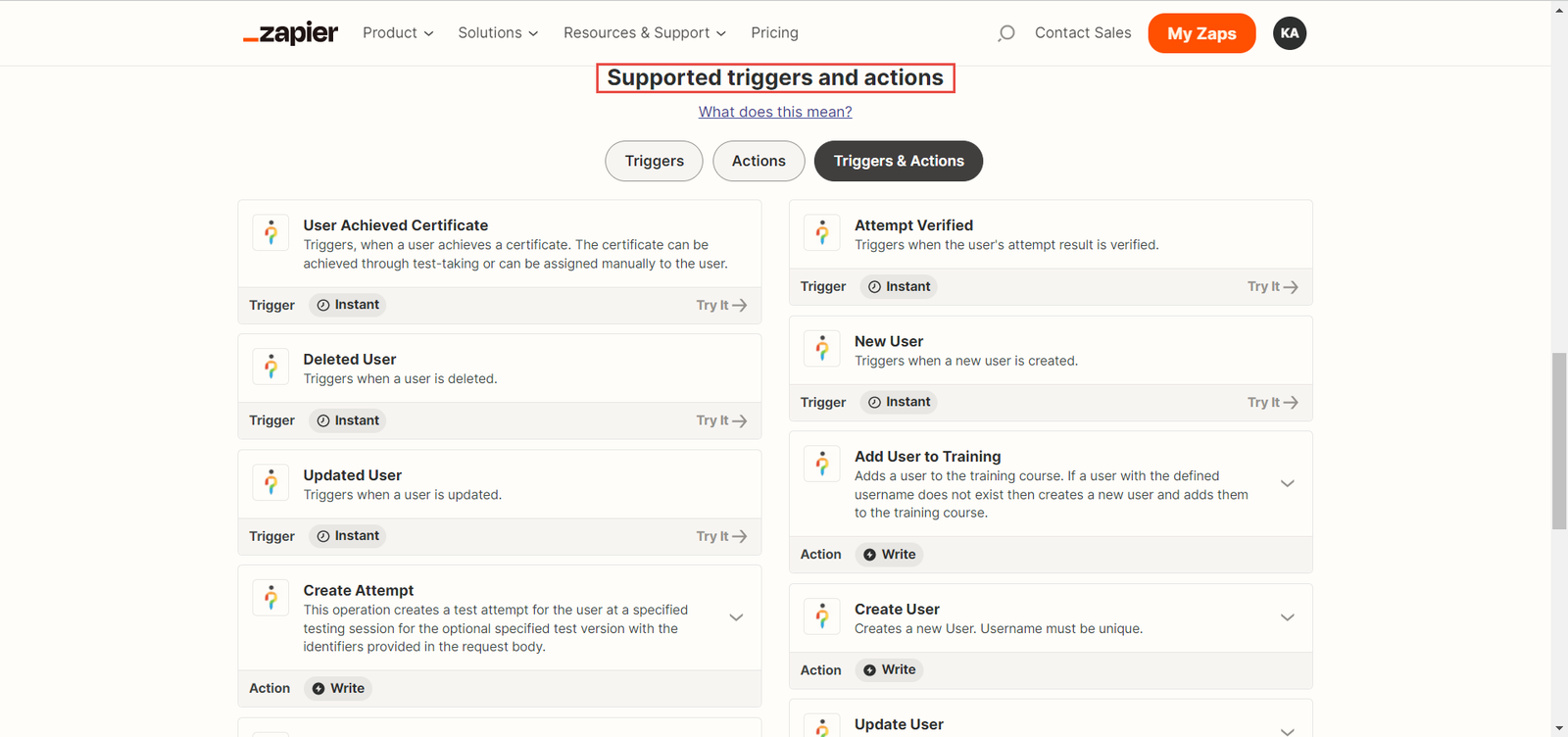
Task: Click the page vertical scrollbar thumb
Action: (x=1559, y=441)
